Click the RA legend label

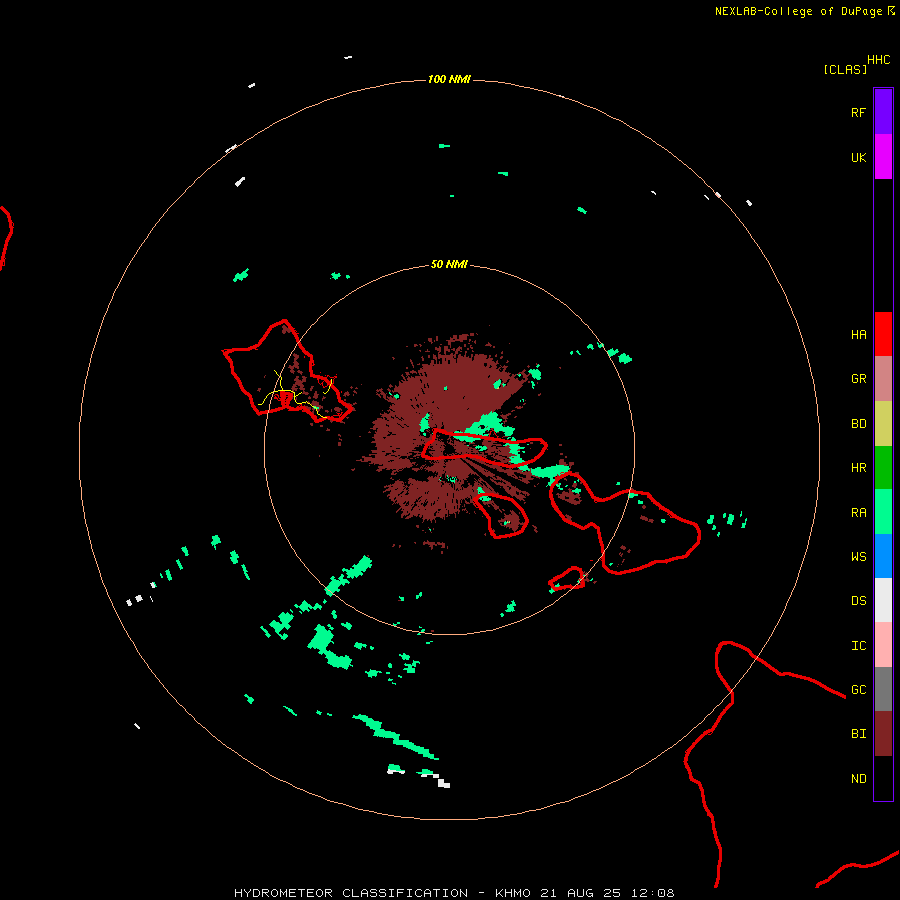(858, 513)
